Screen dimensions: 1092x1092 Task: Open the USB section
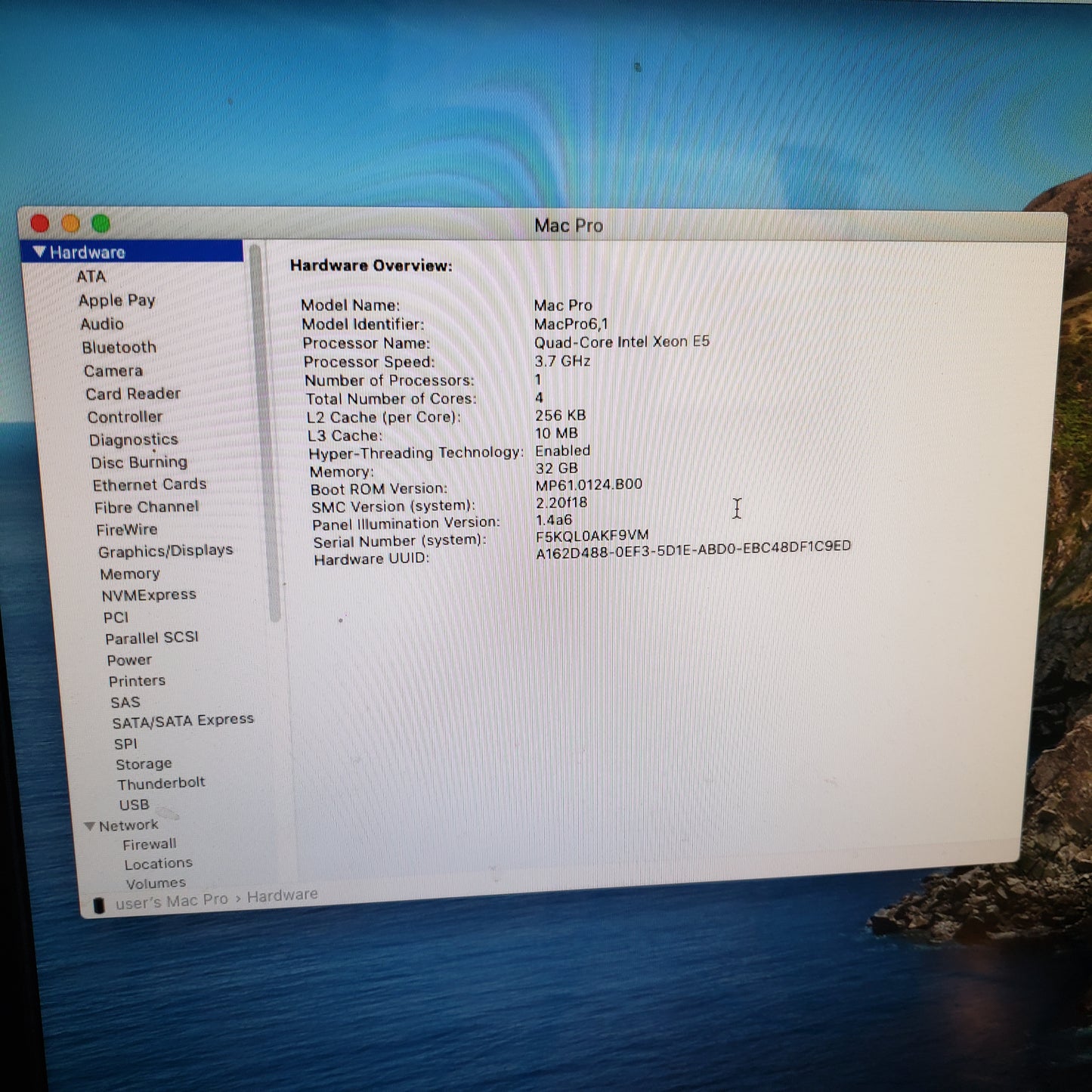(x=134, y=805)
